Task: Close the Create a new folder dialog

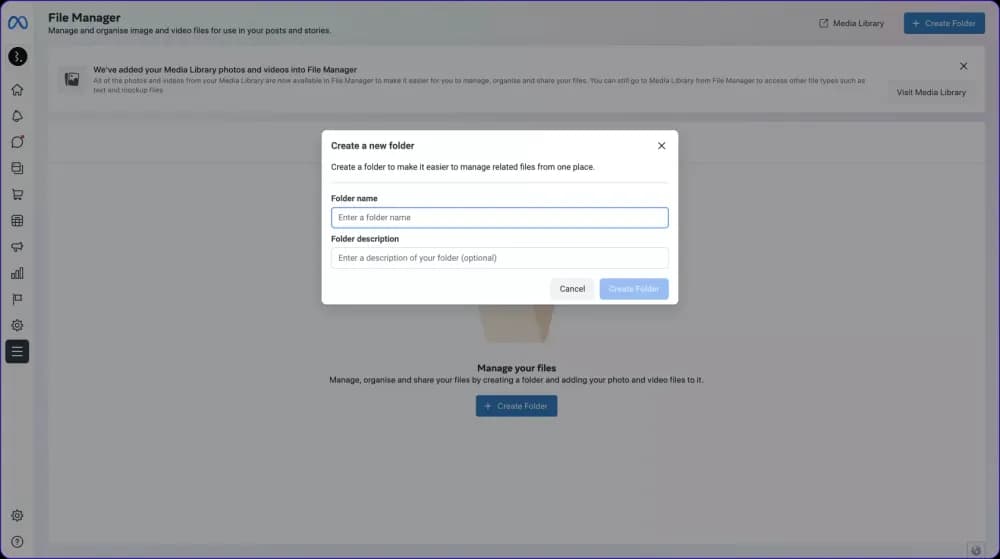Action: tap(661, 146)
